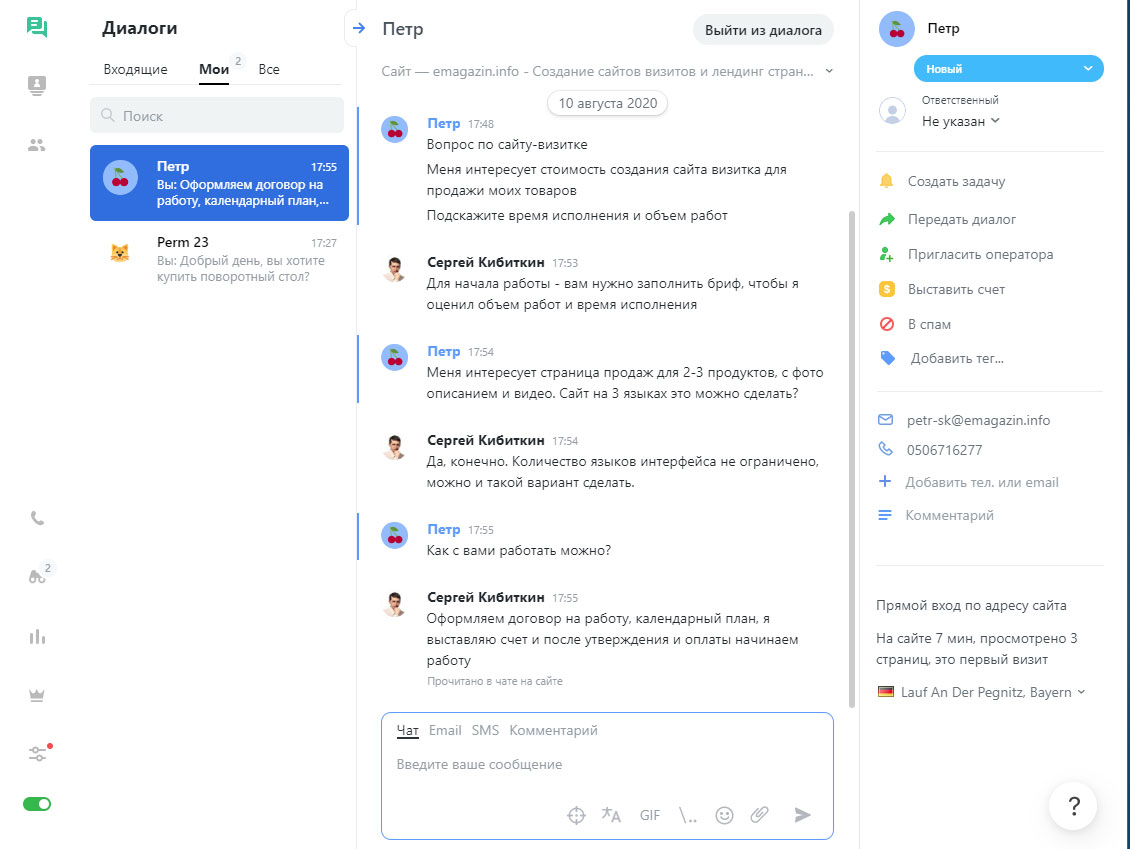Click the Комментарий lines icon
Viewport: 1130px width, 849px height.
click(x=885, y=515)
